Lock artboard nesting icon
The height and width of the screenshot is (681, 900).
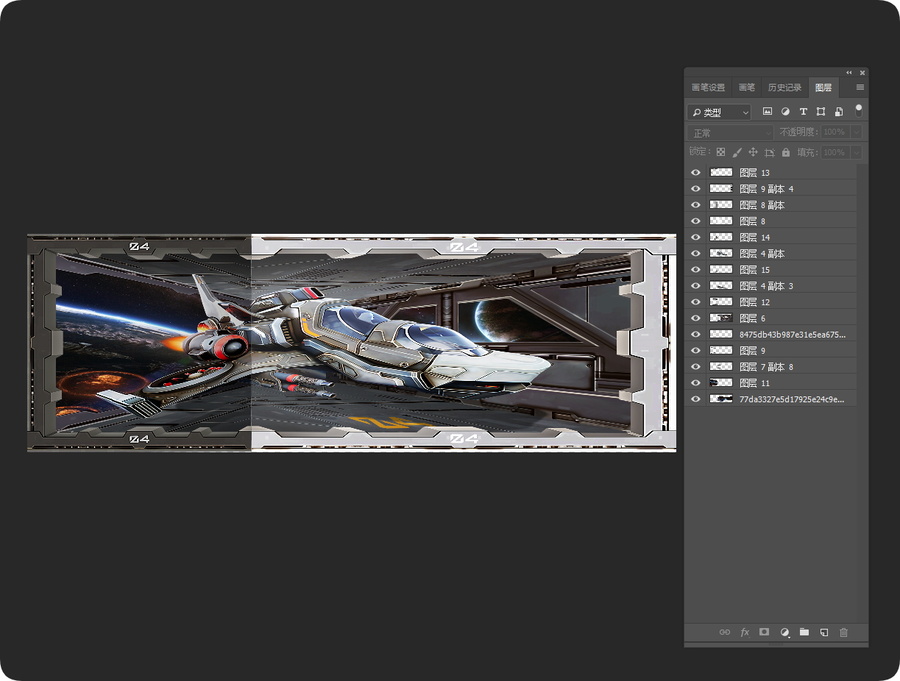pos(770,152)
